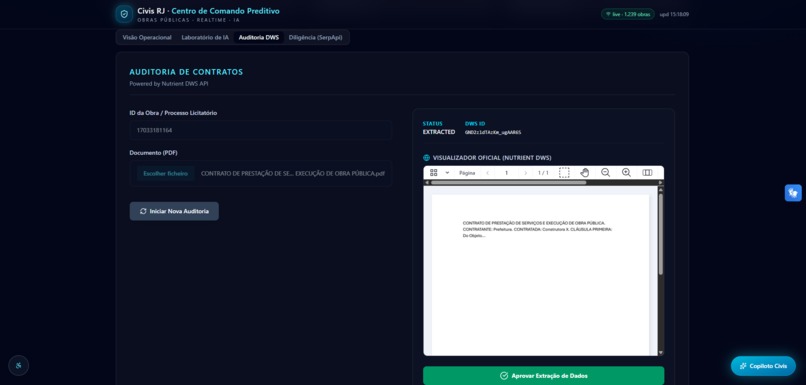The width and height of the screenshot is (806, 385).
Task: Click the Powered by Nutrient DWS API text
Action: coord(169,83)
